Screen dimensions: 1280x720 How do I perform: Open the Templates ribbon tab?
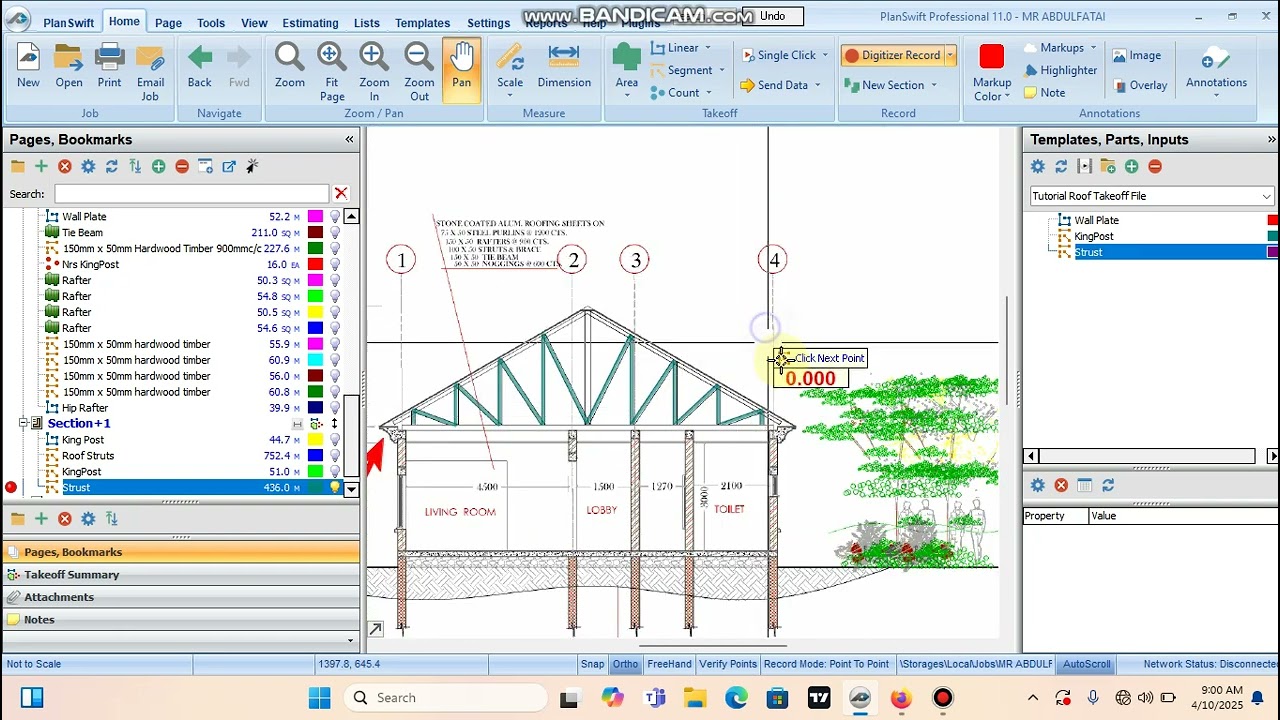[x=422, y=23]
